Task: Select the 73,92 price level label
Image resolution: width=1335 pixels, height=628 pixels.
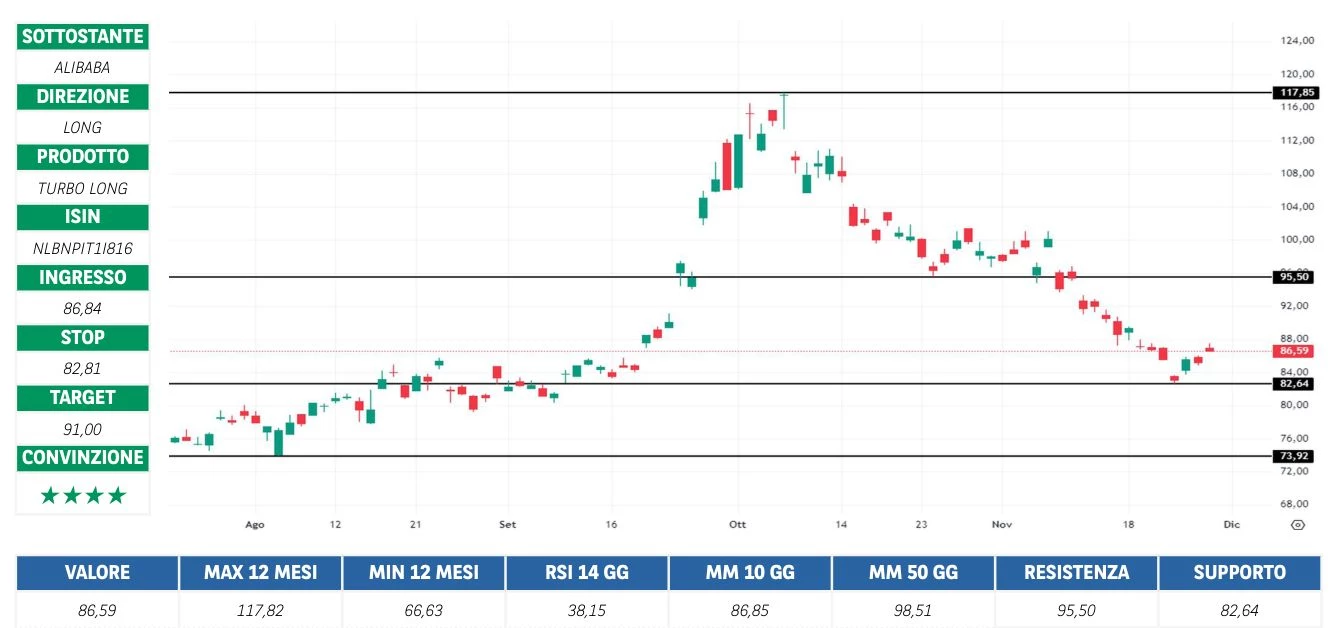Action: coord(1292,456)
